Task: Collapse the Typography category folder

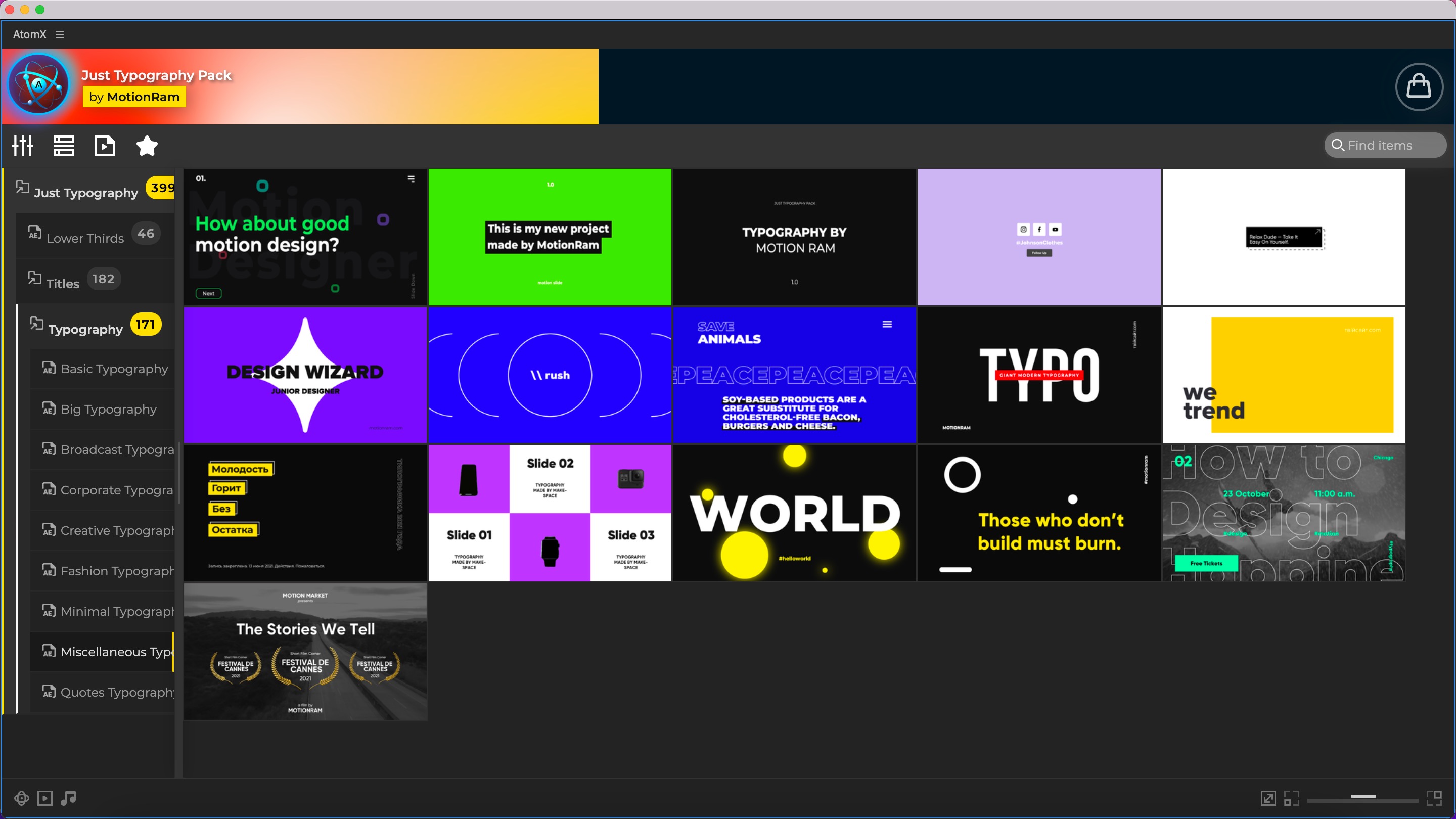Action: [85, 329]
